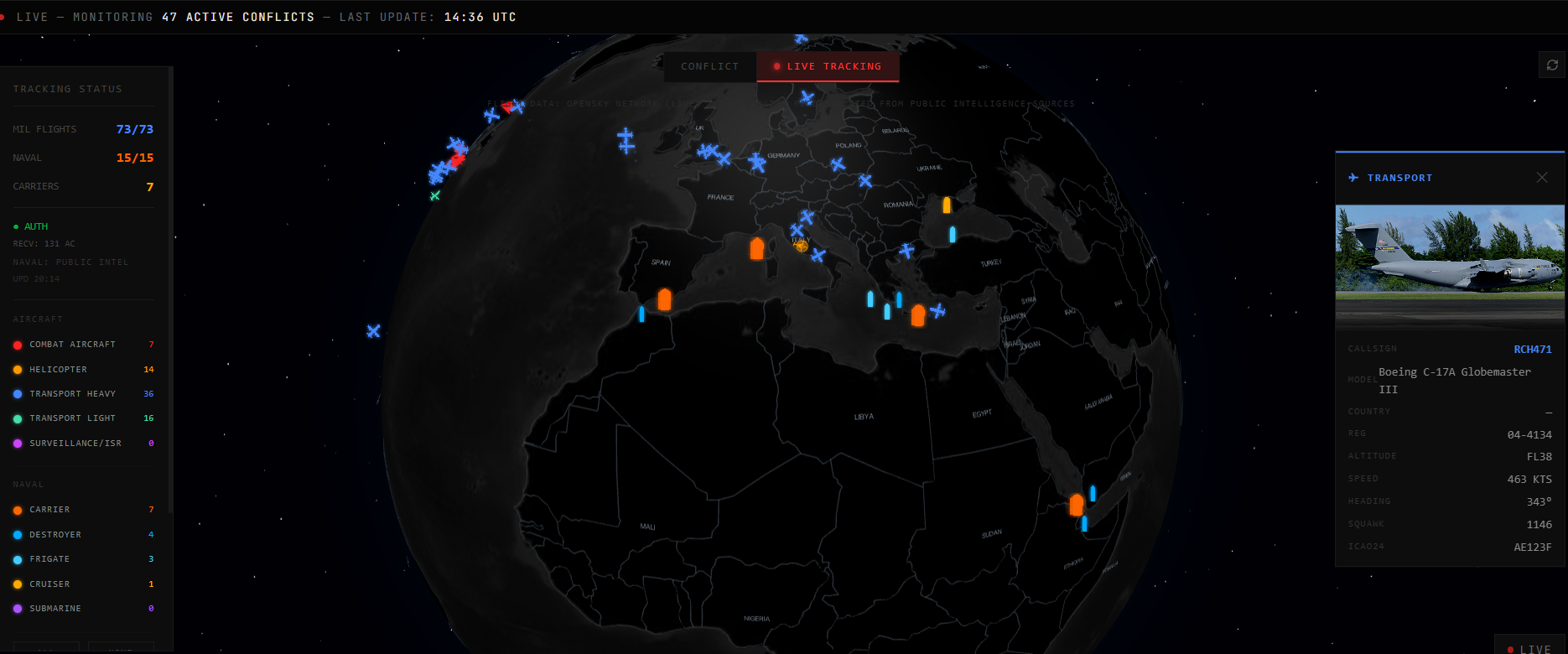
Task: Select the orange carrier marker in Red Sea
Action: click(1077, 505)
